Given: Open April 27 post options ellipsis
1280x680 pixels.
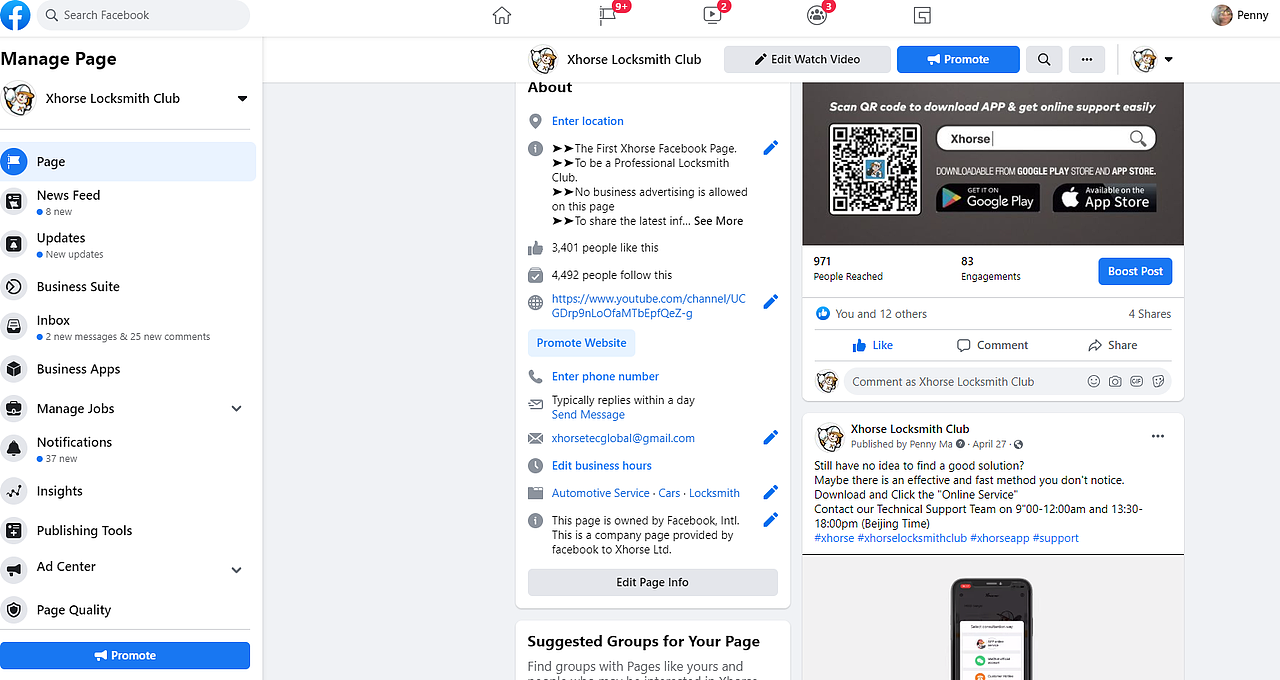Looking at the screenshot, I should coord(1158,437).
